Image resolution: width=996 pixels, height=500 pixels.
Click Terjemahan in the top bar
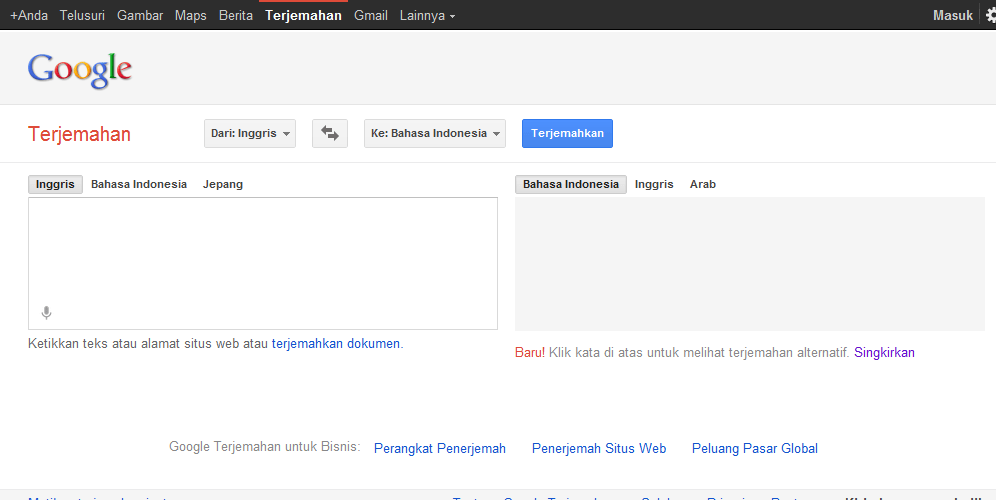tap(303, 15)
